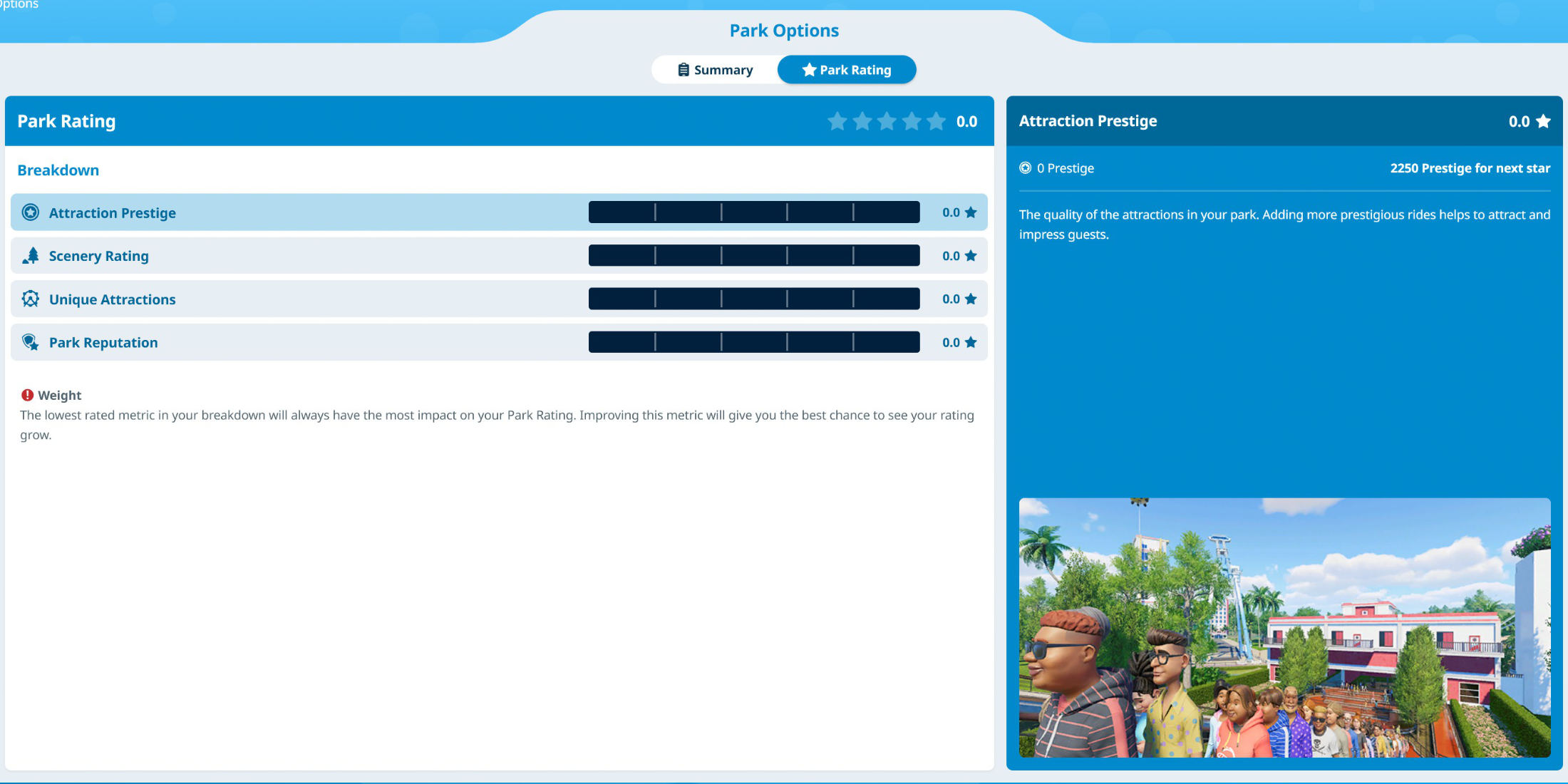Toggle the Park Reputation metric row
The height and width of the screenshot is (784, 1568).
click(x=497, y=341)
